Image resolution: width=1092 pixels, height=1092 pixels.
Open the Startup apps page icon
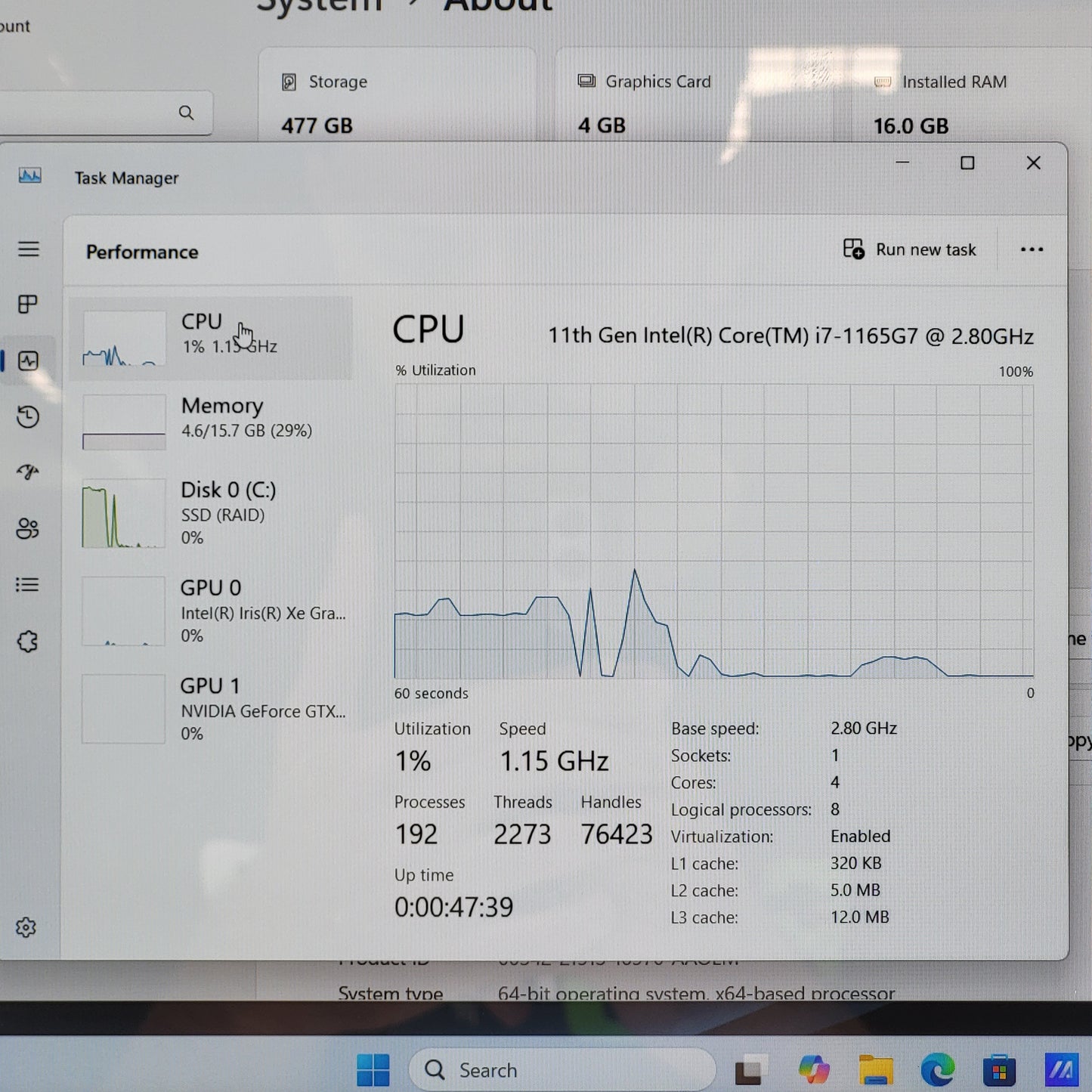[x=28, y=472]
